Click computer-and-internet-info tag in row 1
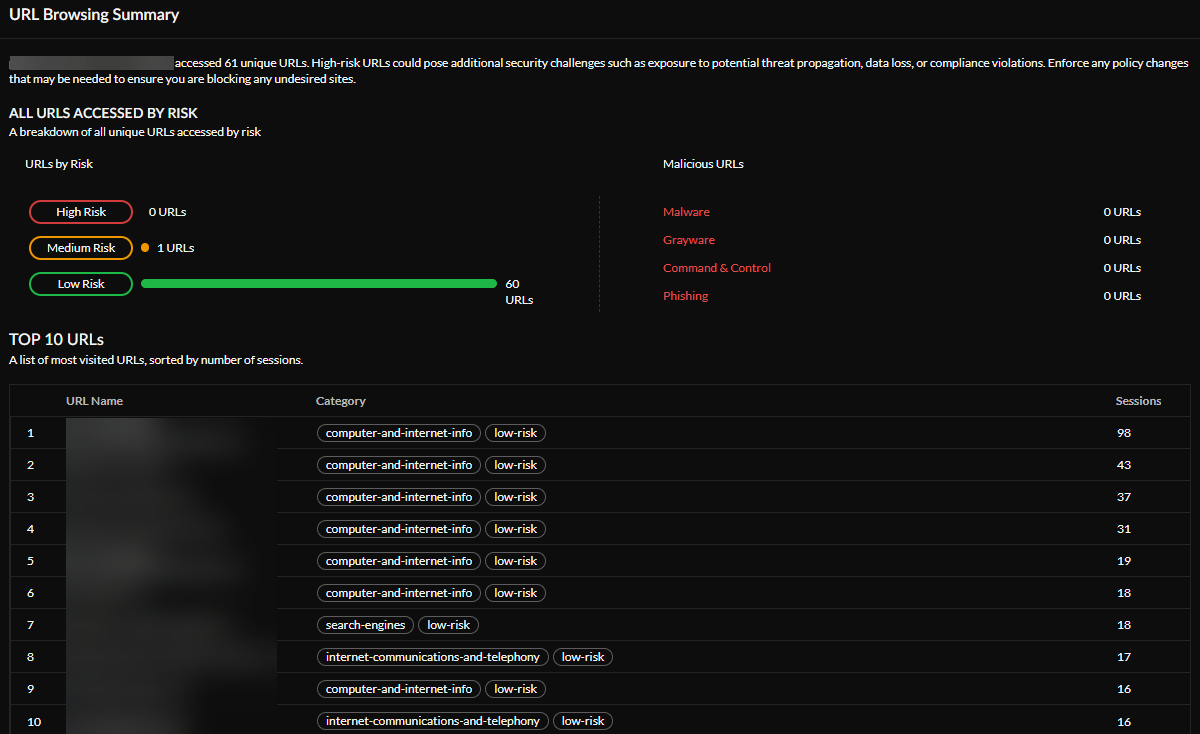1200x734 pixels. click(399, 433)
